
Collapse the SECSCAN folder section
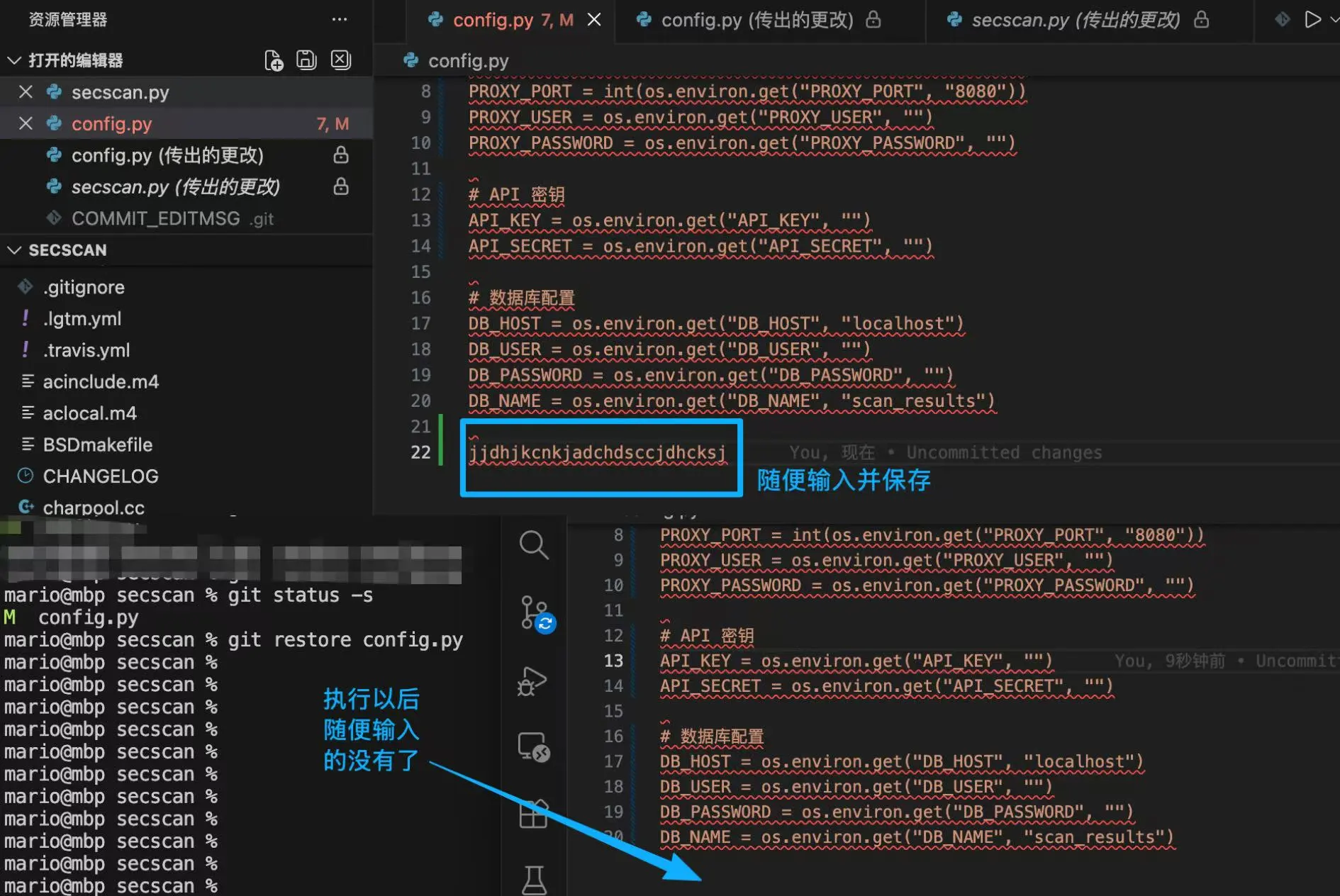click(x=14, y=250)
